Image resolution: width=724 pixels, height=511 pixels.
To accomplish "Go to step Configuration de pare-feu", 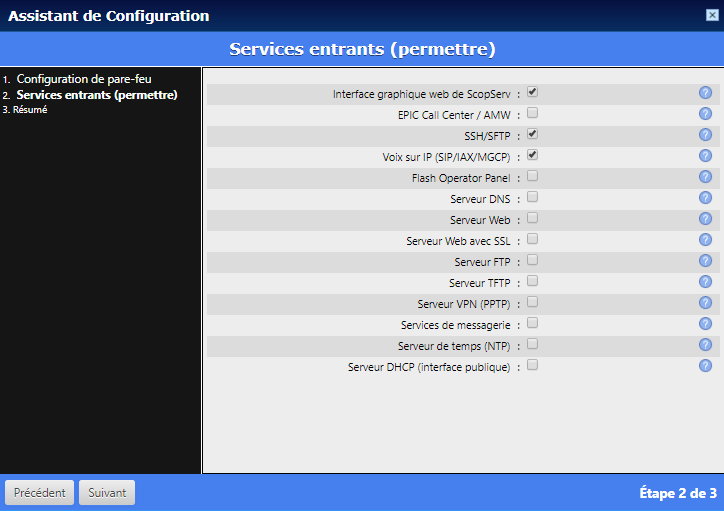I will [x=84, y=79].
